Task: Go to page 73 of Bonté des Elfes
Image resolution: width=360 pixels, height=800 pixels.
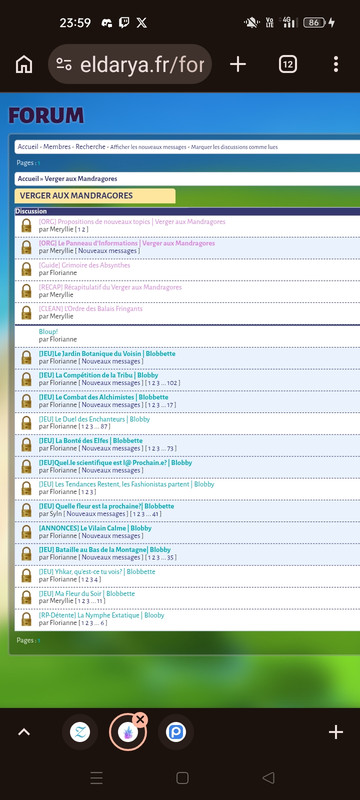Action: click(x=170, y=448)
